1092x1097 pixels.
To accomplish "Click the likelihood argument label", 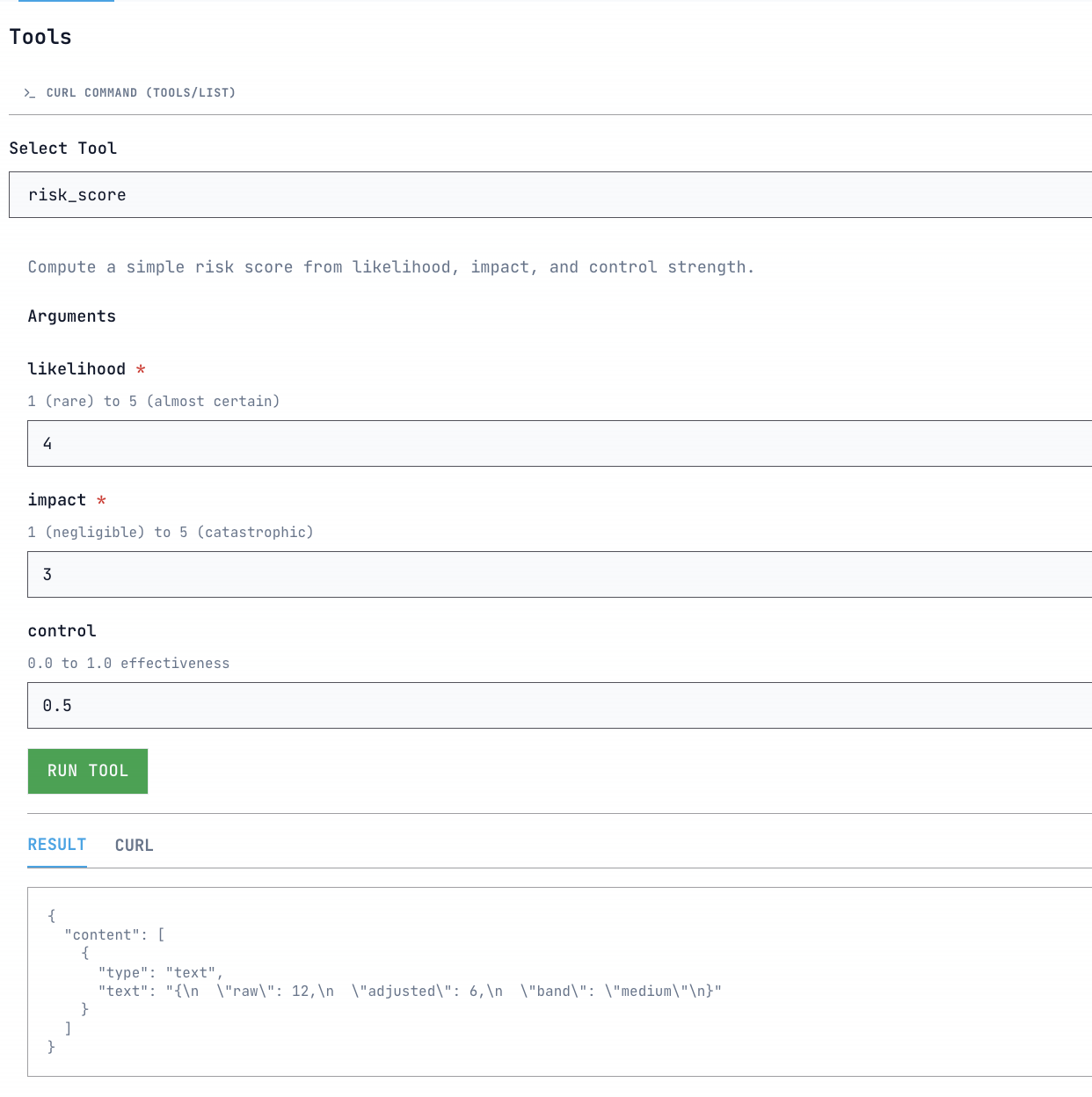I will [x=76, y=369].
